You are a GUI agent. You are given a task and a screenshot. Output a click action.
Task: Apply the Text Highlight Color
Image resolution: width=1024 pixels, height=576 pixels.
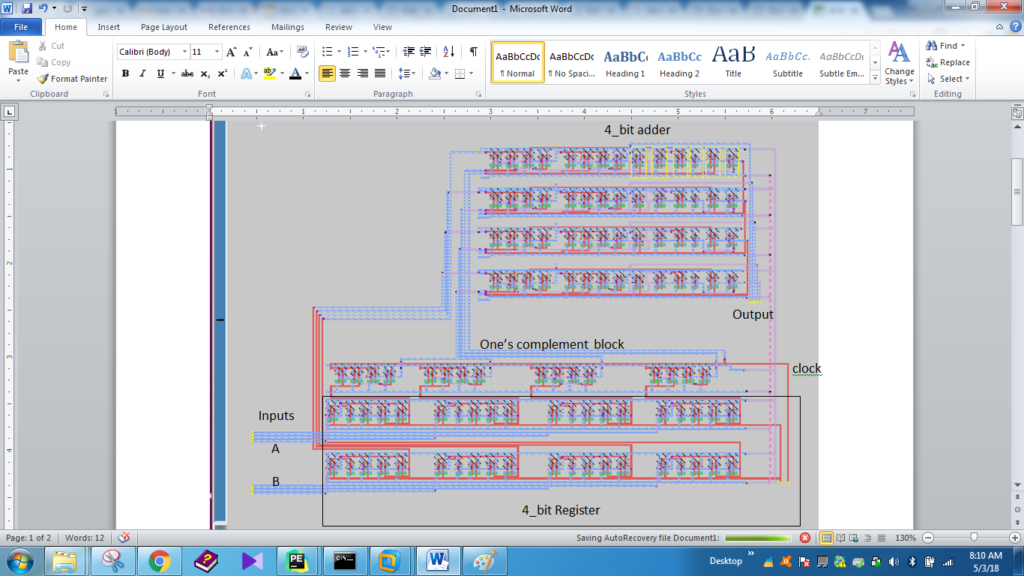pyautogui.click(x=272, y=74)
